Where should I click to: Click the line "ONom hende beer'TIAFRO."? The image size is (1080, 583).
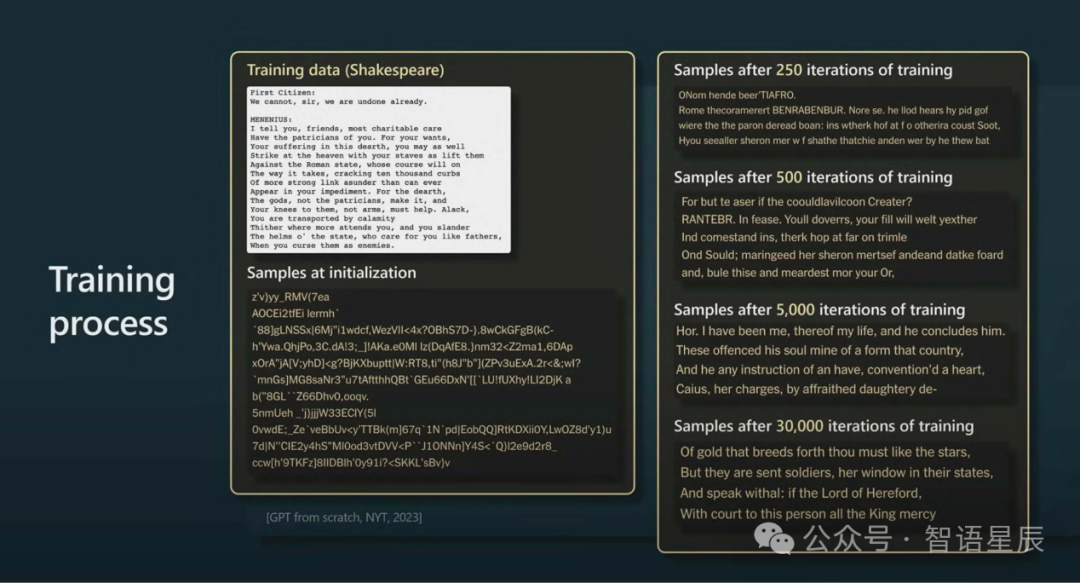tap(737, 95)
